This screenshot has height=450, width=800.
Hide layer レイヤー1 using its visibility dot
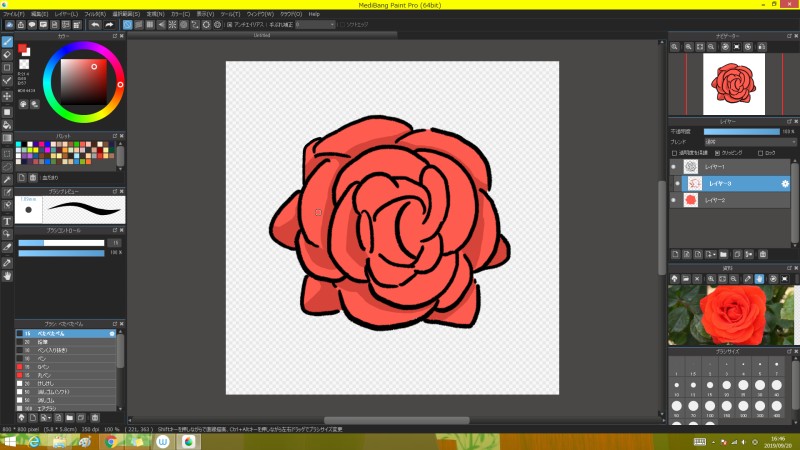pyautogui.click(x=673, y=167)
